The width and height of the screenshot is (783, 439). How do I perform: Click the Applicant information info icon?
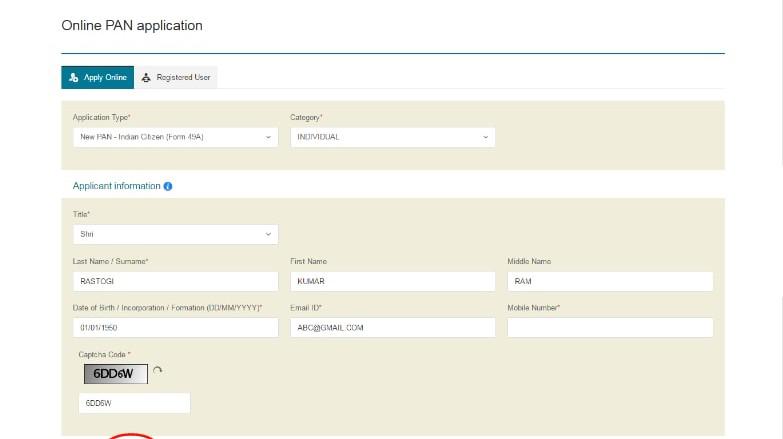(x=168, y=186)
